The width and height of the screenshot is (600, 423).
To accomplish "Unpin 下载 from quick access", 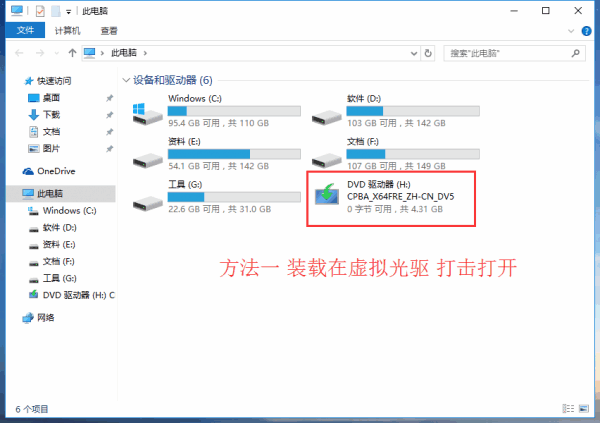I will (109, 115).
